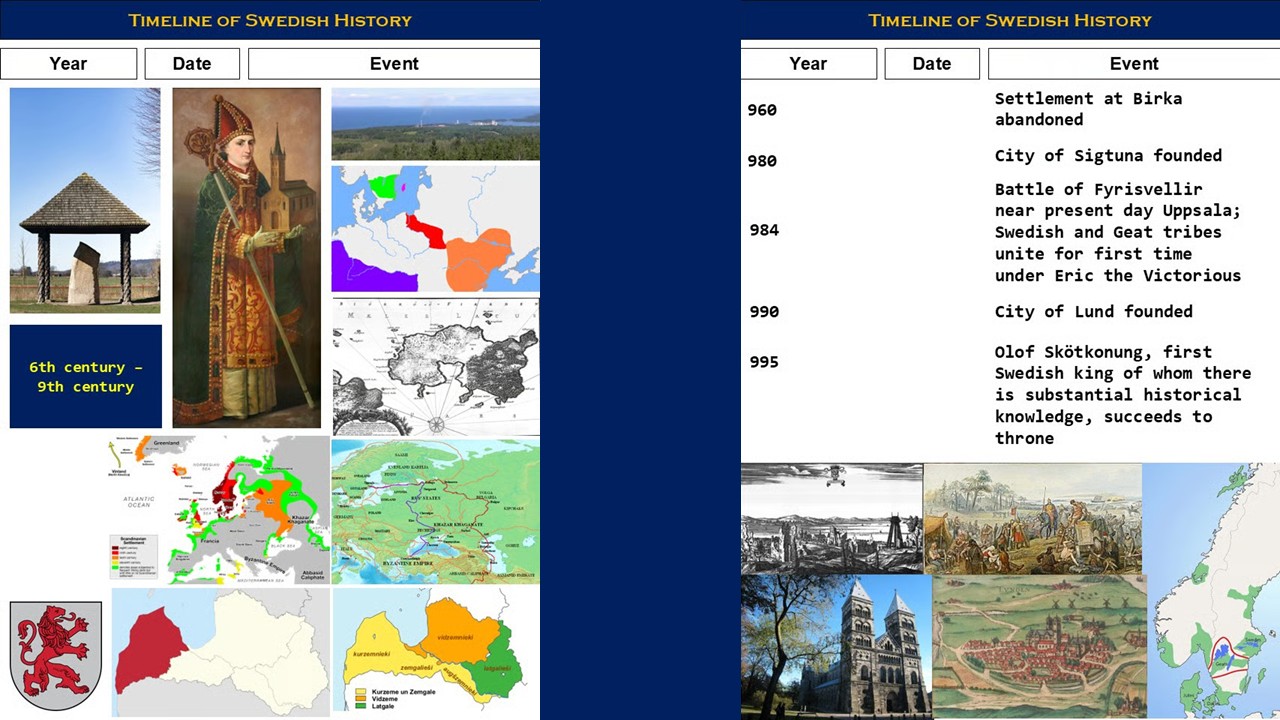Click the Olof Skötkonung event description

(1122, 395)
